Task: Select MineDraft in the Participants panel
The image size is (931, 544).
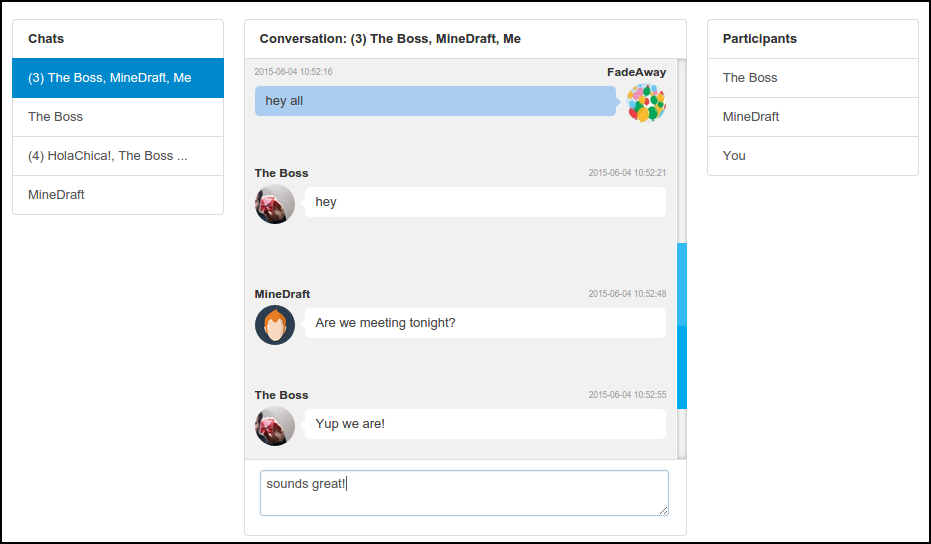Action: [812, 117]
